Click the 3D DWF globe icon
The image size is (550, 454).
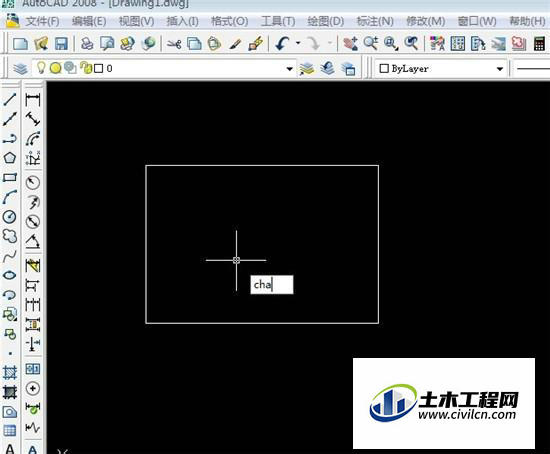pyautogui.click(x=148, y=44)
